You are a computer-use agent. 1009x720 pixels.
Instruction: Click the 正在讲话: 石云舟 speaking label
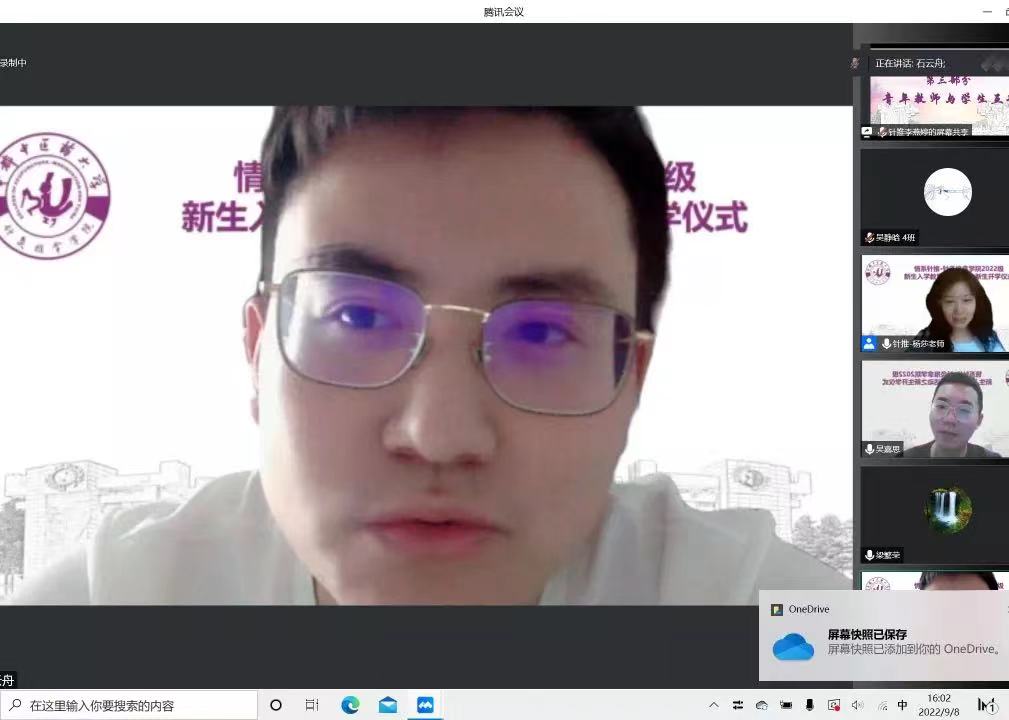[911, 63]
